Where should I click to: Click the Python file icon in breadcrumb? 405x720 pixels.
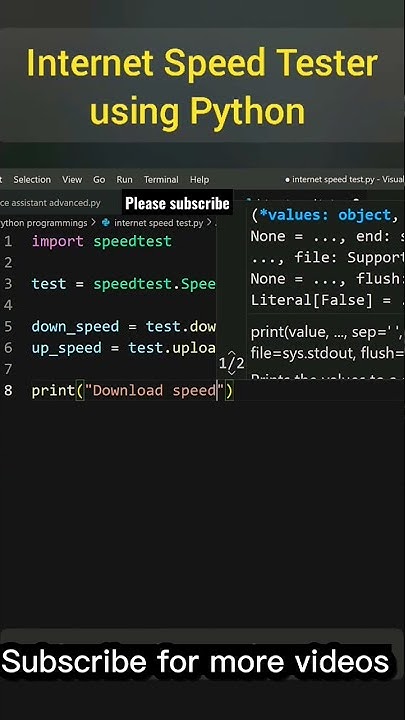click(x=106, y=223)
